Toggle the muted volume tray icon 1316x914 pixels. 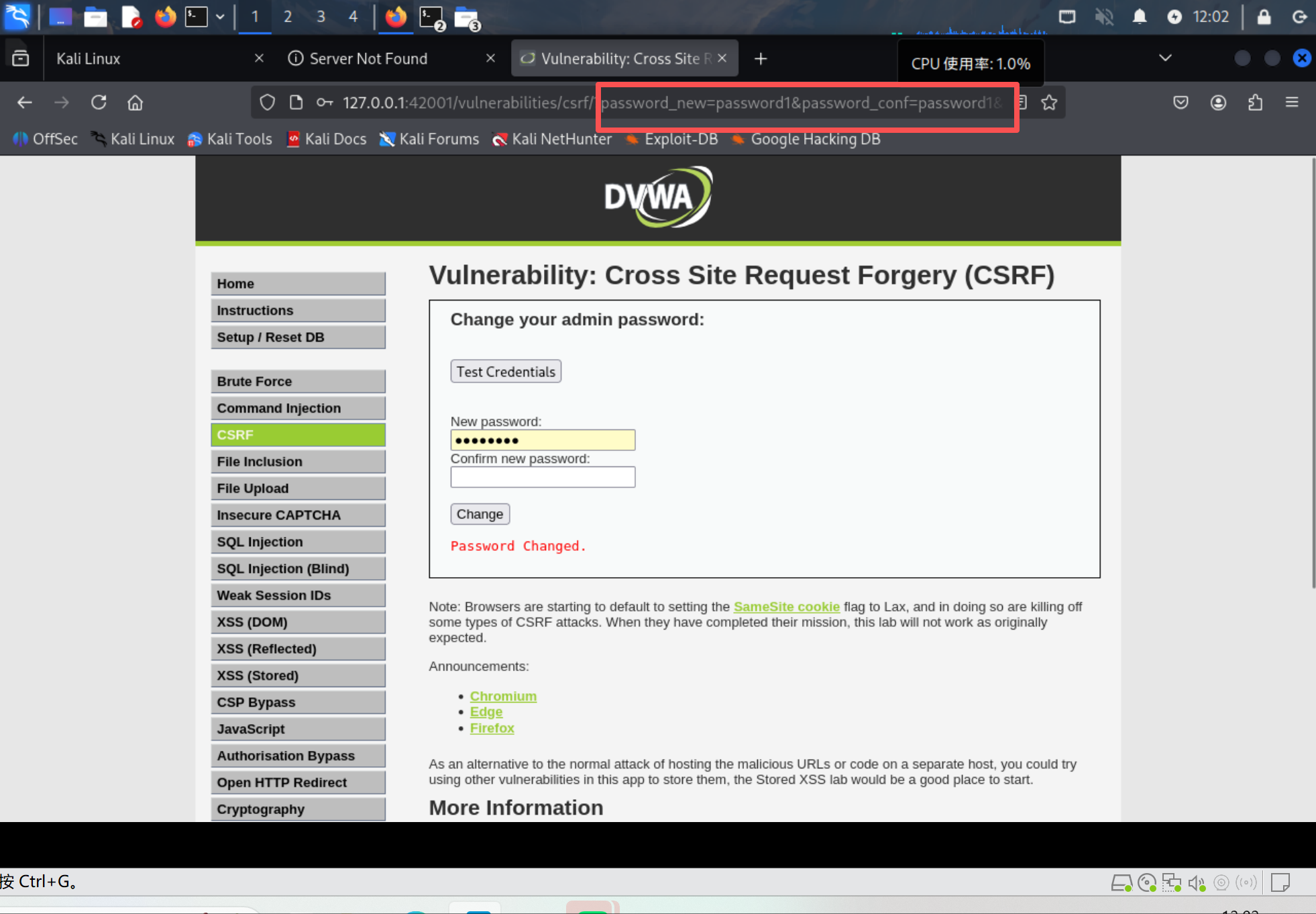1103,17
